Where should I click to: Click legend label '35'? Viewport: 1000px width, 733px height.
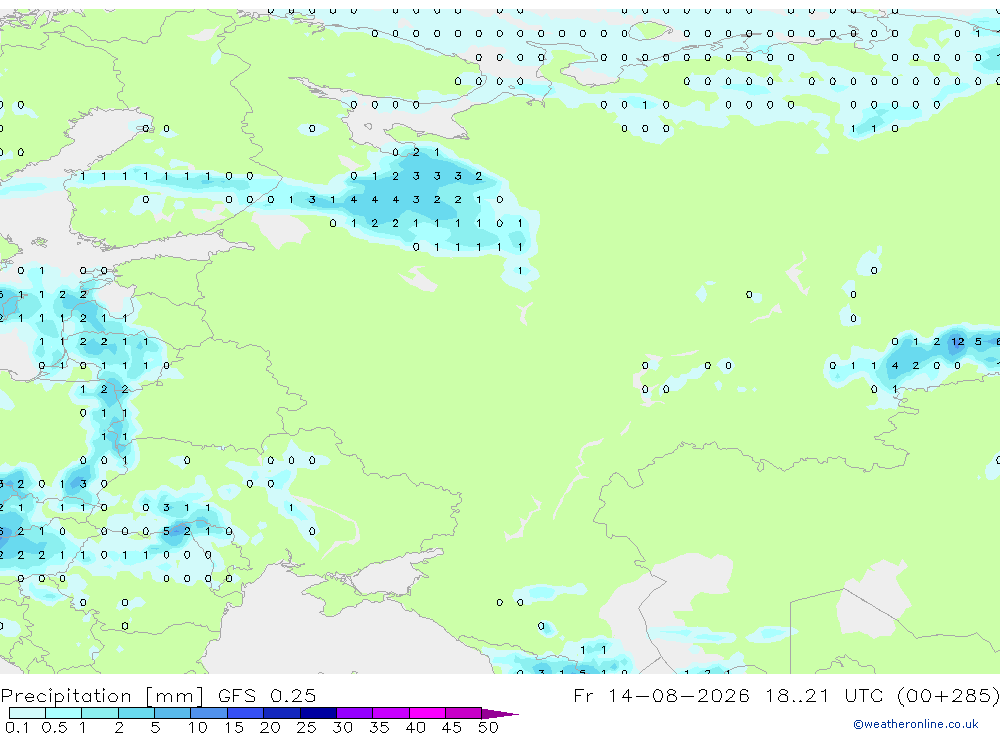(379, 727)
